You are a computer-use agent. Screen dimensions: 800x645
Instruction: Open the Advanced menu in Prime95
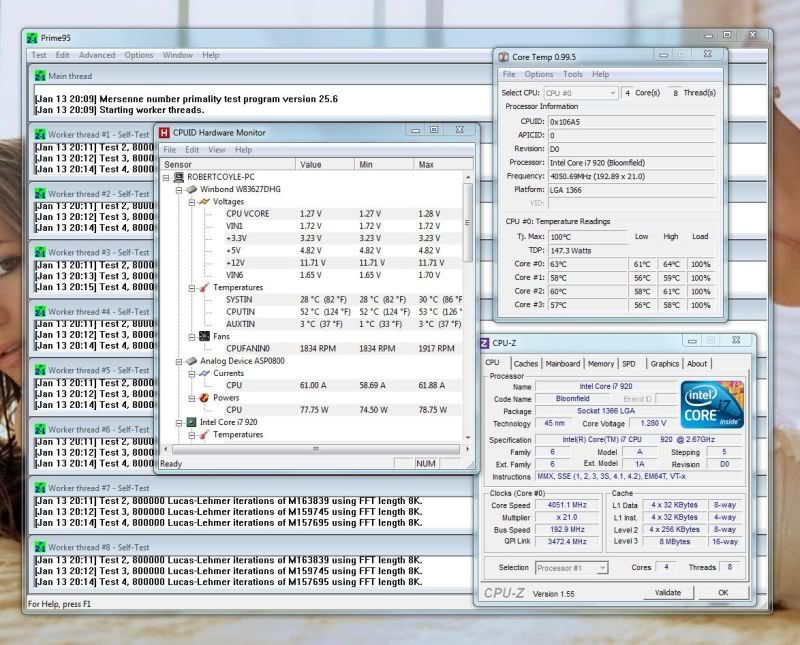click(97, 55)
